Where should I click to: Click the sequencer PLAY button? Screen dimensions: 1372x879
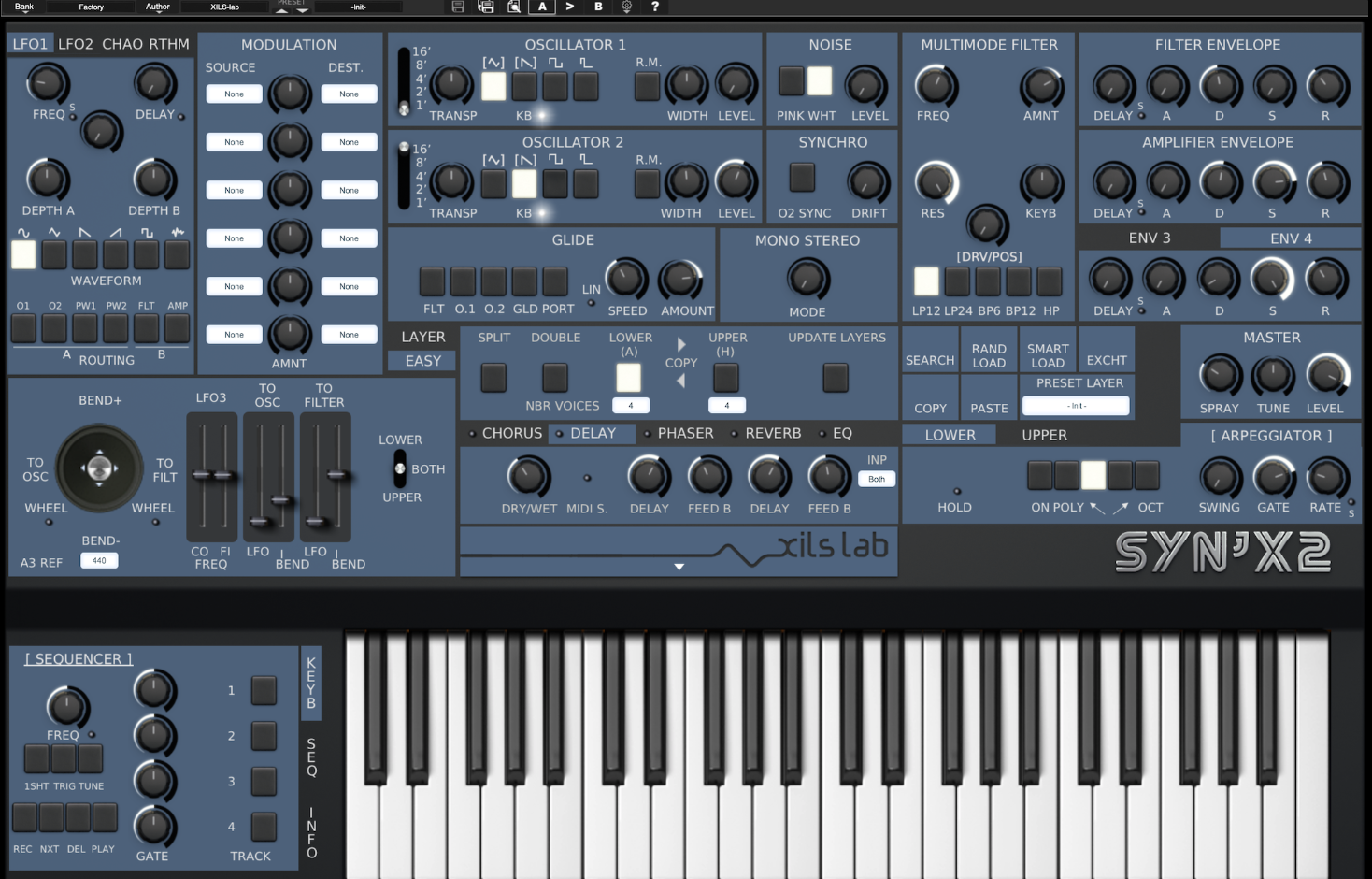click(104, 817)
